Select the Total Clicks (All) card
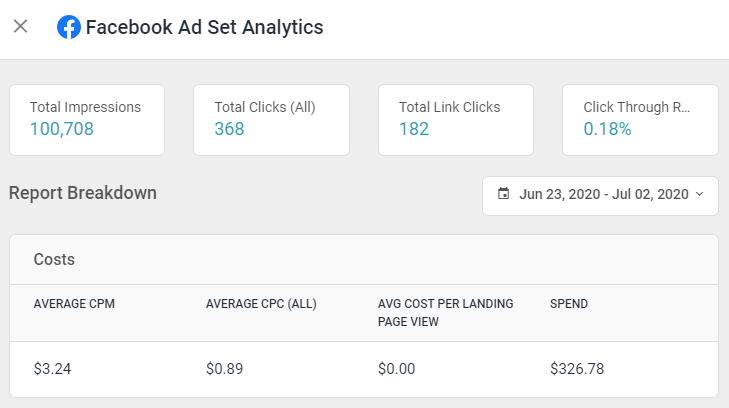This screenshot has height=408, width=729. tap(271, 119)
